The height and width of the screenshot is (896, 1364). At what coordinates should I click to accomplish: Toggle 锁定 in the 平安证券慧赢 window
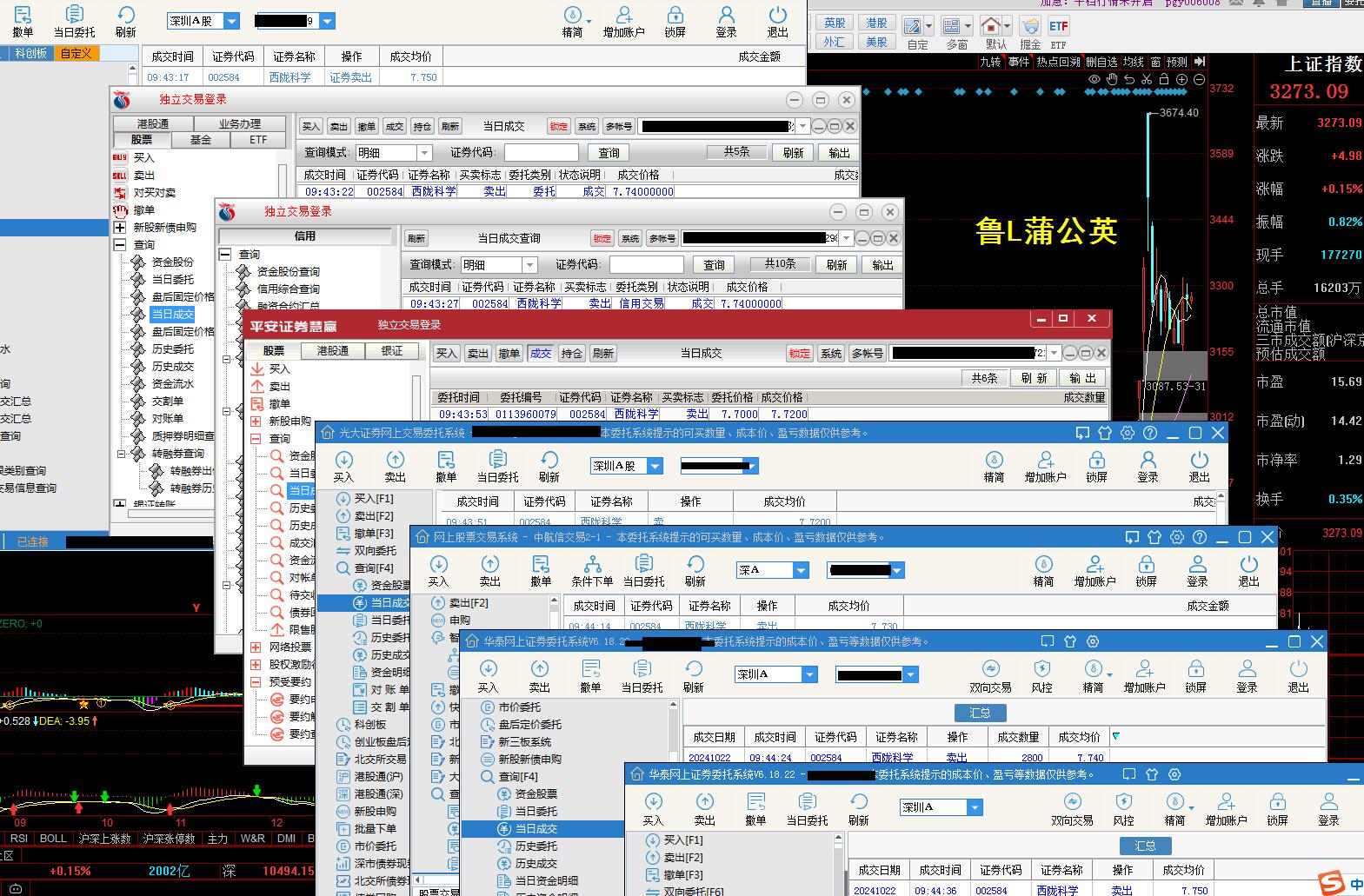click(x=799, y=353)
